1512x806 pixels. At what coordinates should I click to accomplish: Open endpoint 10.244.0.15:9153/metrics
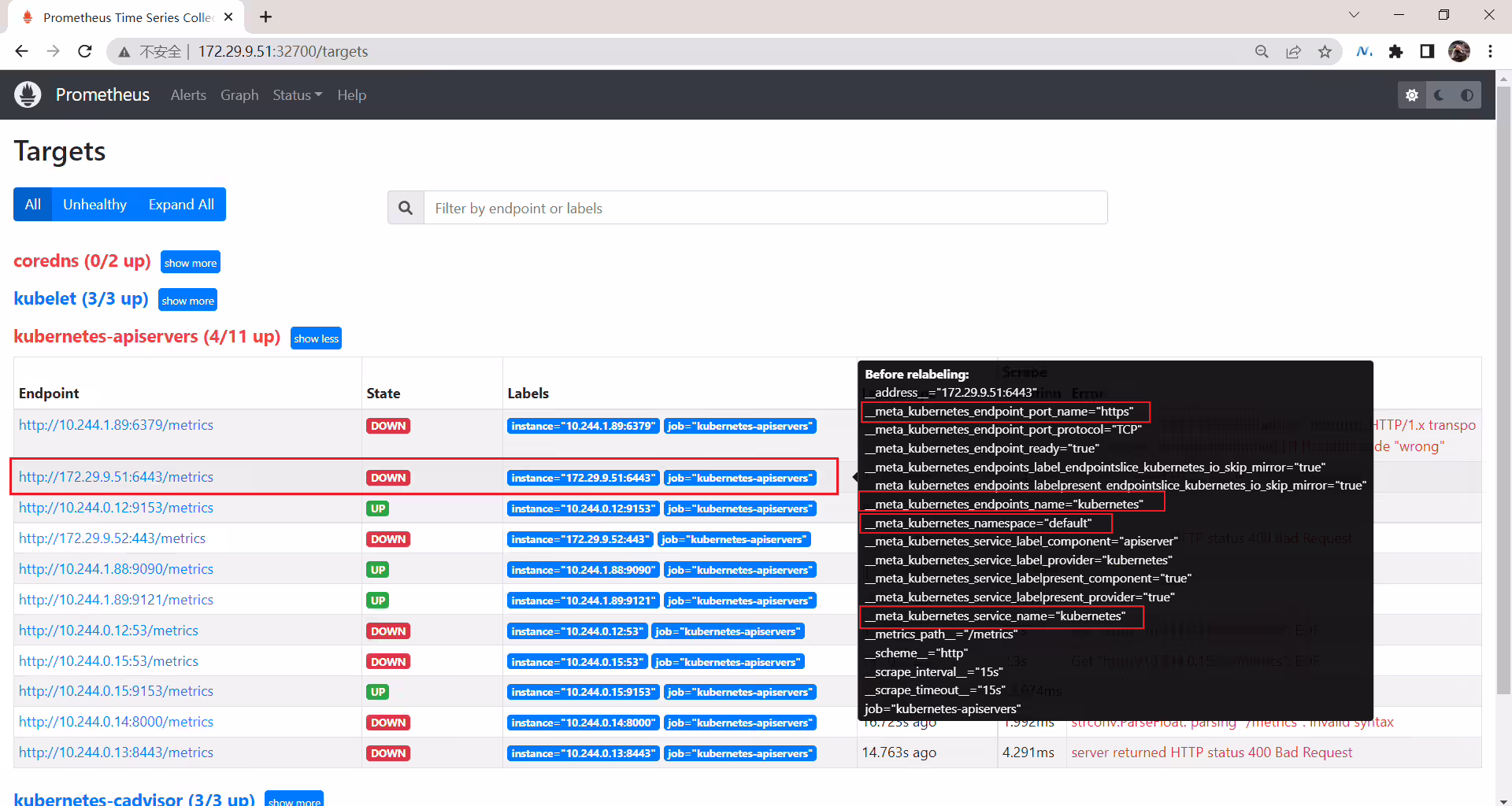(116, 691)
